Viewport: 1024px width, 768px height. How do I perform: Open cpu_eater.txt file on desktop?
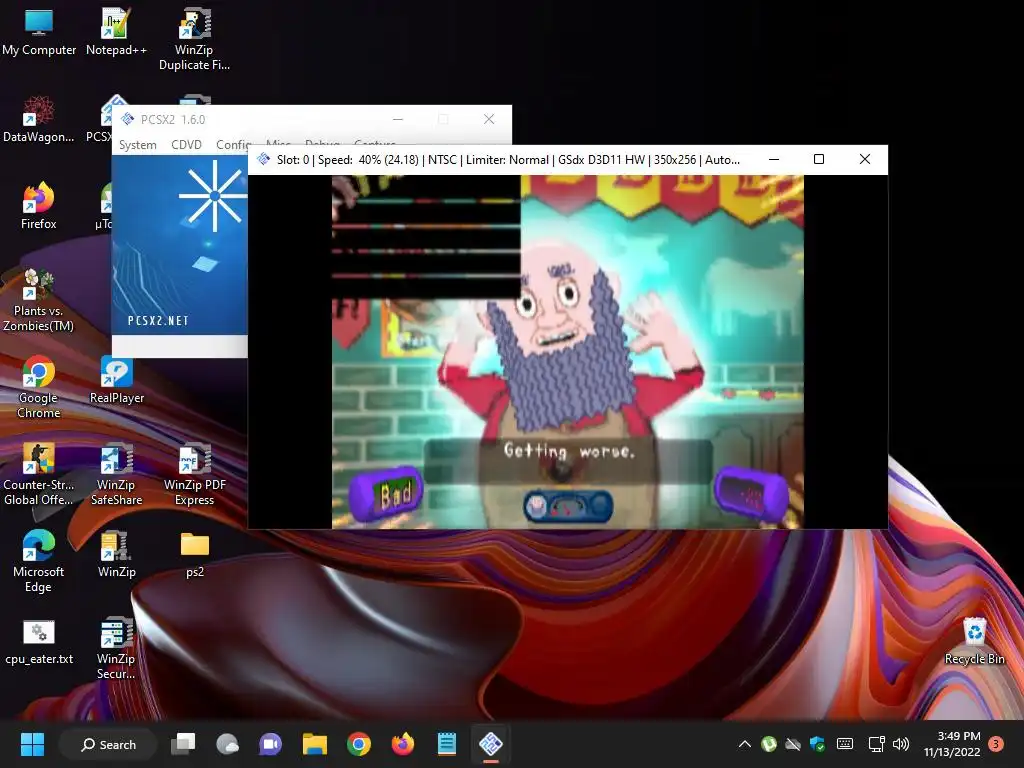(x=39, y=642)
